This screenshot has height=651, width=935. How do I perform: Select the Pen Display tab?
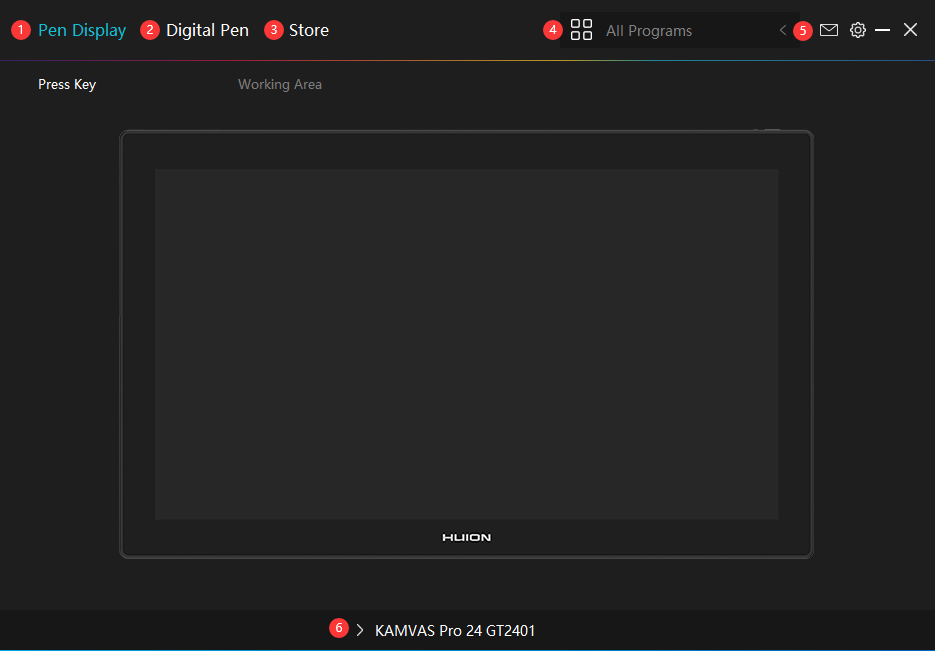point(82,30)
